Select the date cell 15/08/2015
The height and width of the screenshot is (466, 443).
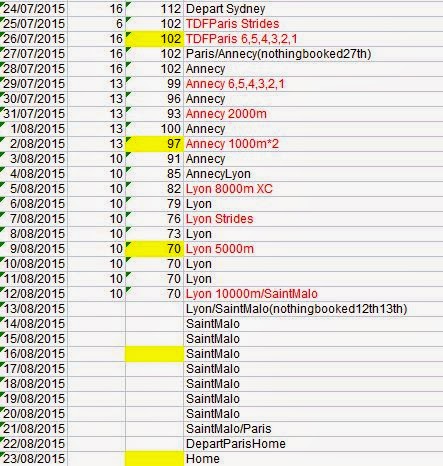(34, 339)
